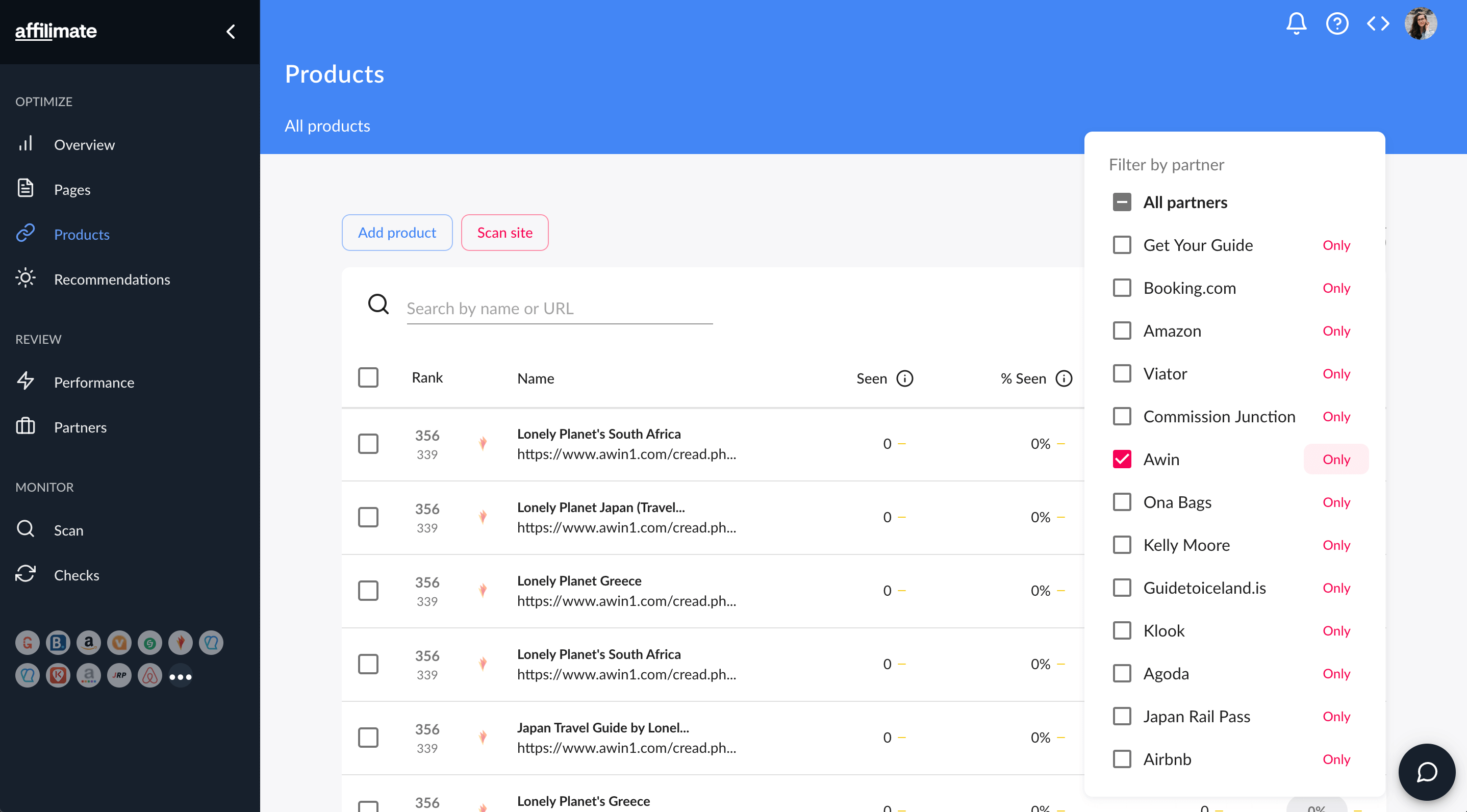Image resolution: width=1467 pixels, height=812 pixels.
Task: Click the Get Your Guide partner icon
Action: click(x=28, y=643)
